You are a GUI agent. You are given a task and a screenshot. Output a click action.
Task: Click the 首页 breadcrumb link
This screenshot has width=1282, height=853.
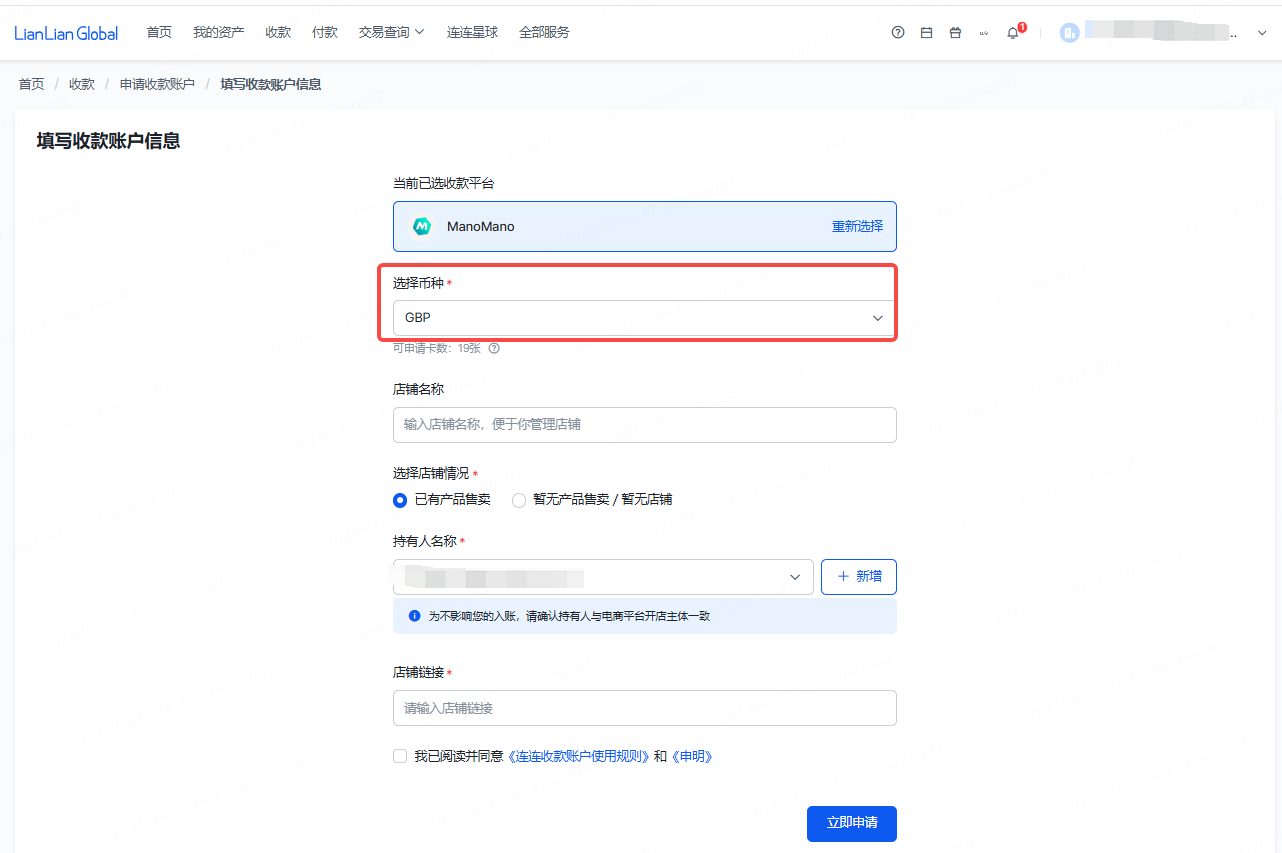tap(31, 84)
